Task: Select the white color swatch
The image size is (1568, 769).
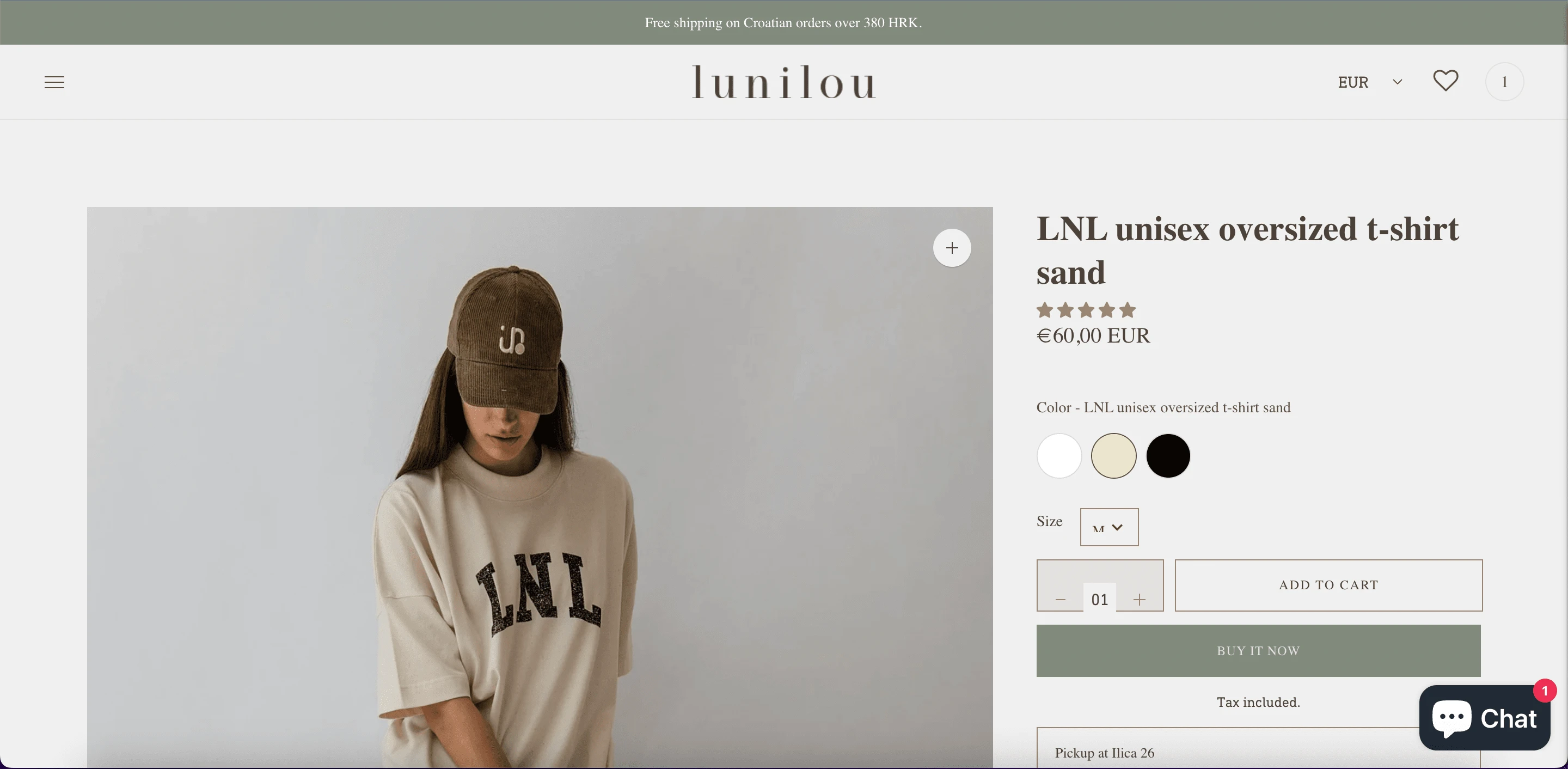Action: click(x=1059, y=455)
